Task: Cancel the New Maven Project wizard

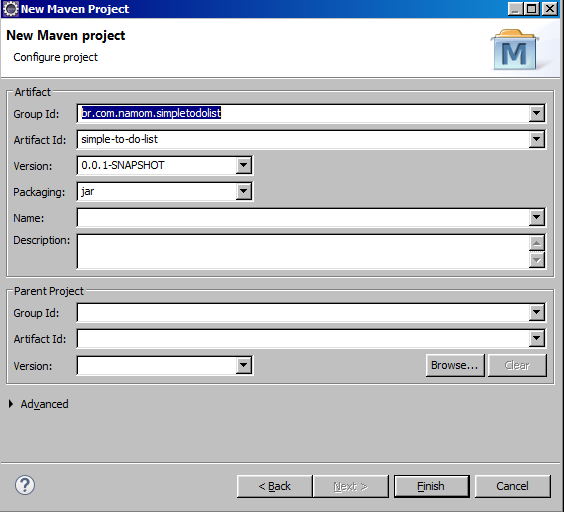Action: coord(513,486)
